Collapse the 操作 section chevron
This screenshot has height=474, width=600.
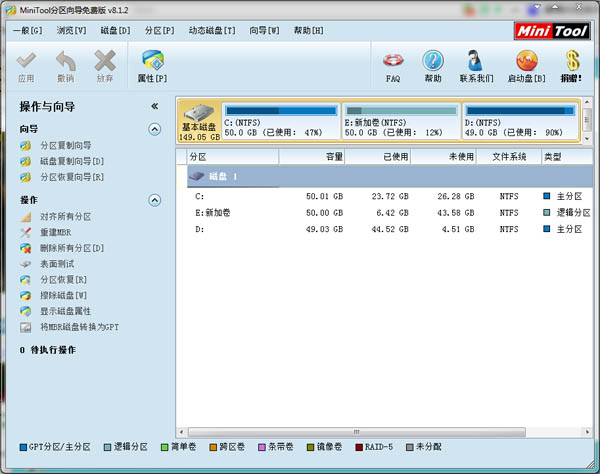[x=155, y=200]
